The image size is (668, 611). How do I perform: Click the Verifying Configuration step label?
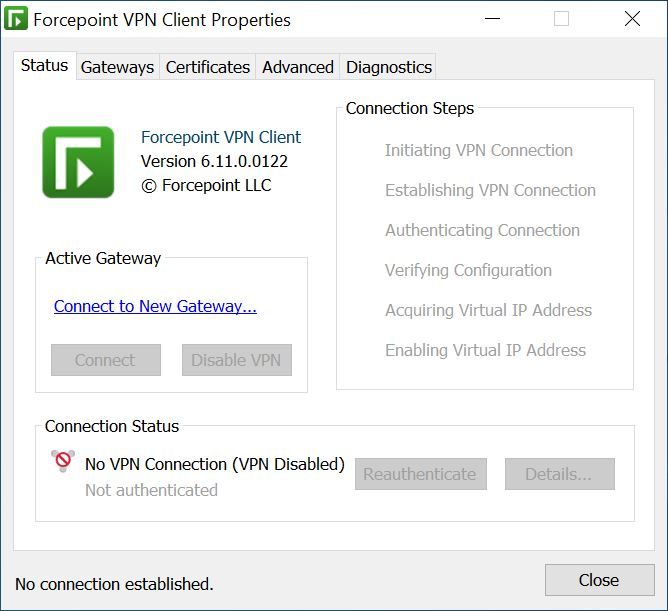click(468, 270)
